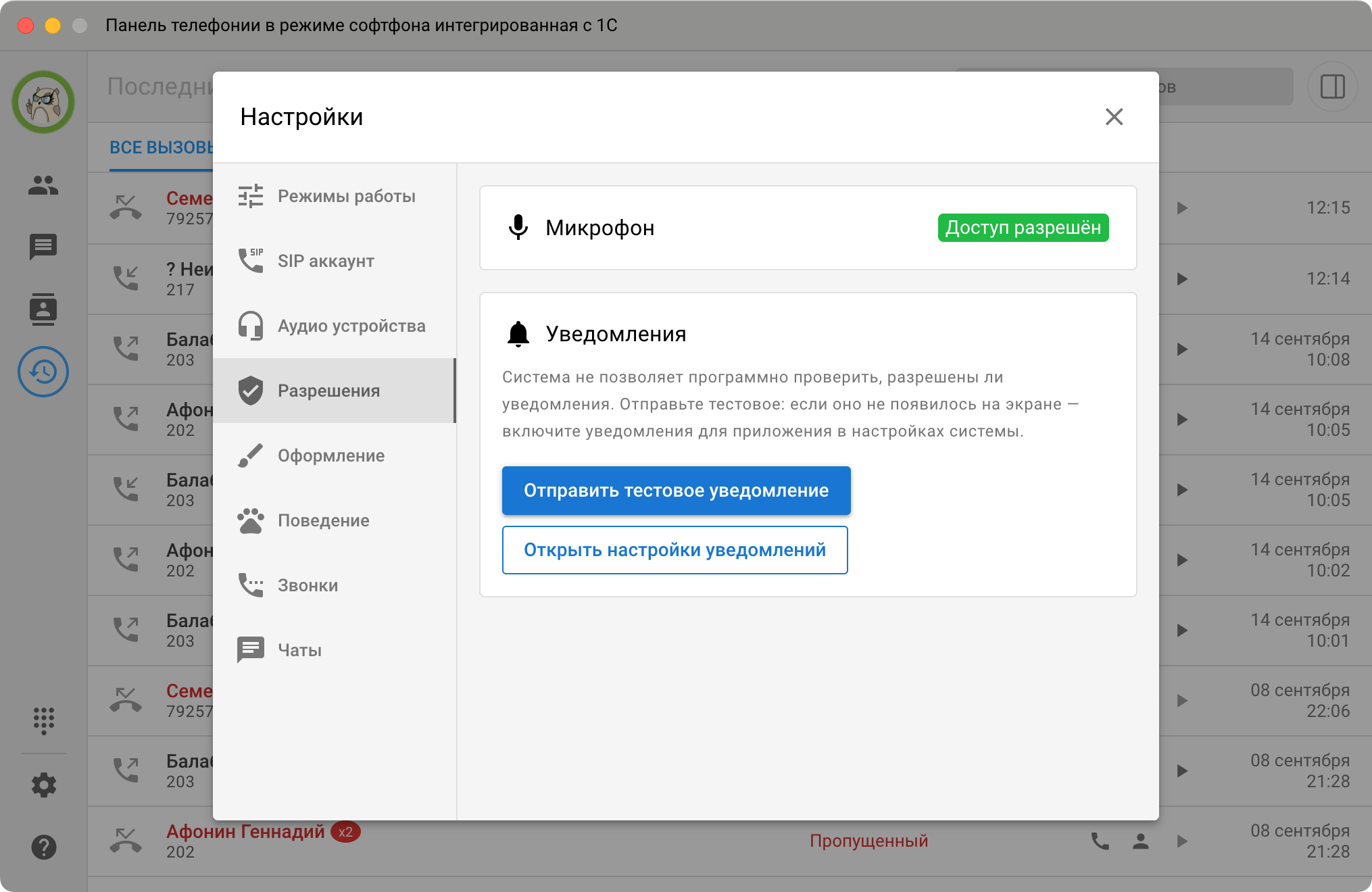The width and height of the screenshot is (1372, 892).
Task: Click the Доступ разрешён microphone badge
Action: [x=1023, y=228]
